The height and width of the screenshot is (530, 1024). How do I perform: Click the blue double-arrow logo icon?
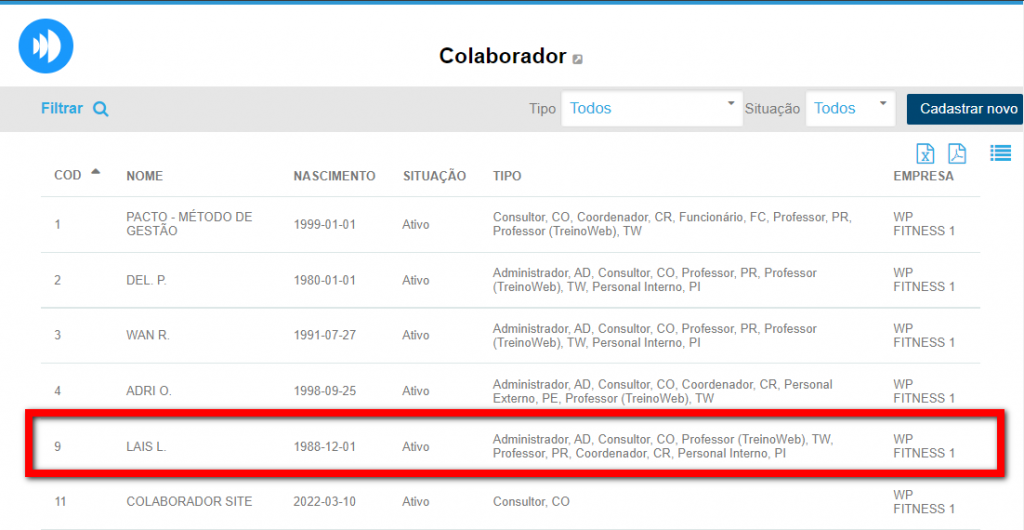[46, 46]
